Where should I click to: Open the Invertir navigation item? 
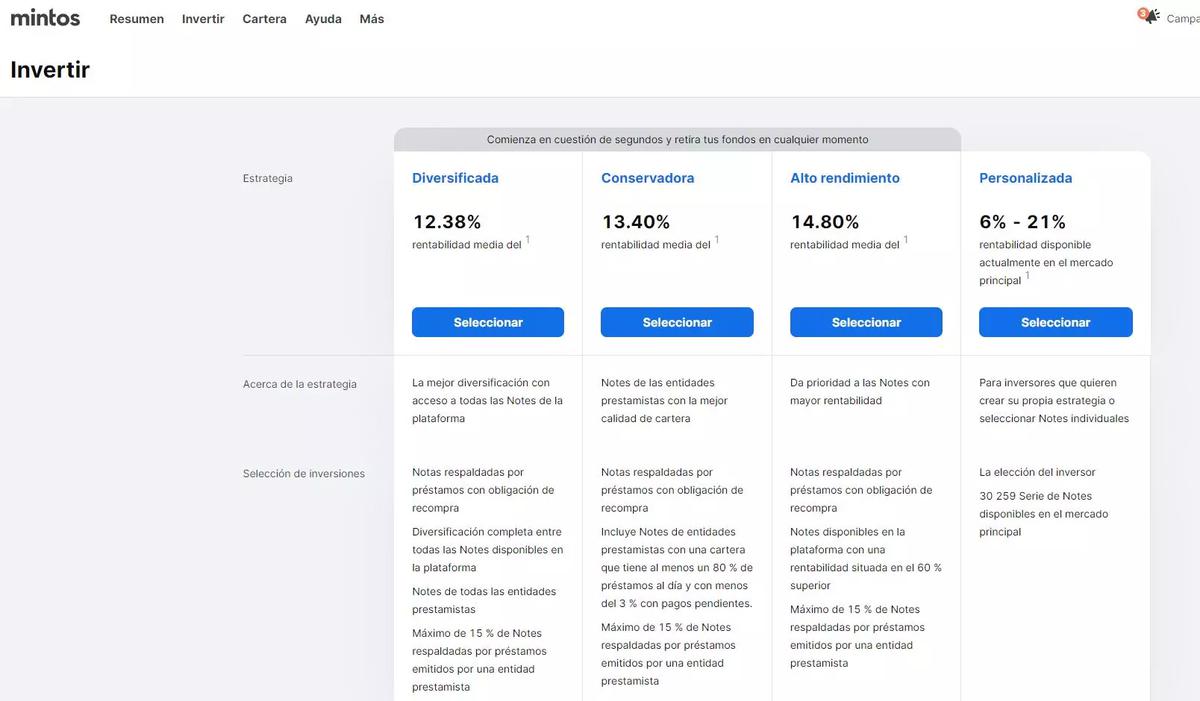point(203,18)
